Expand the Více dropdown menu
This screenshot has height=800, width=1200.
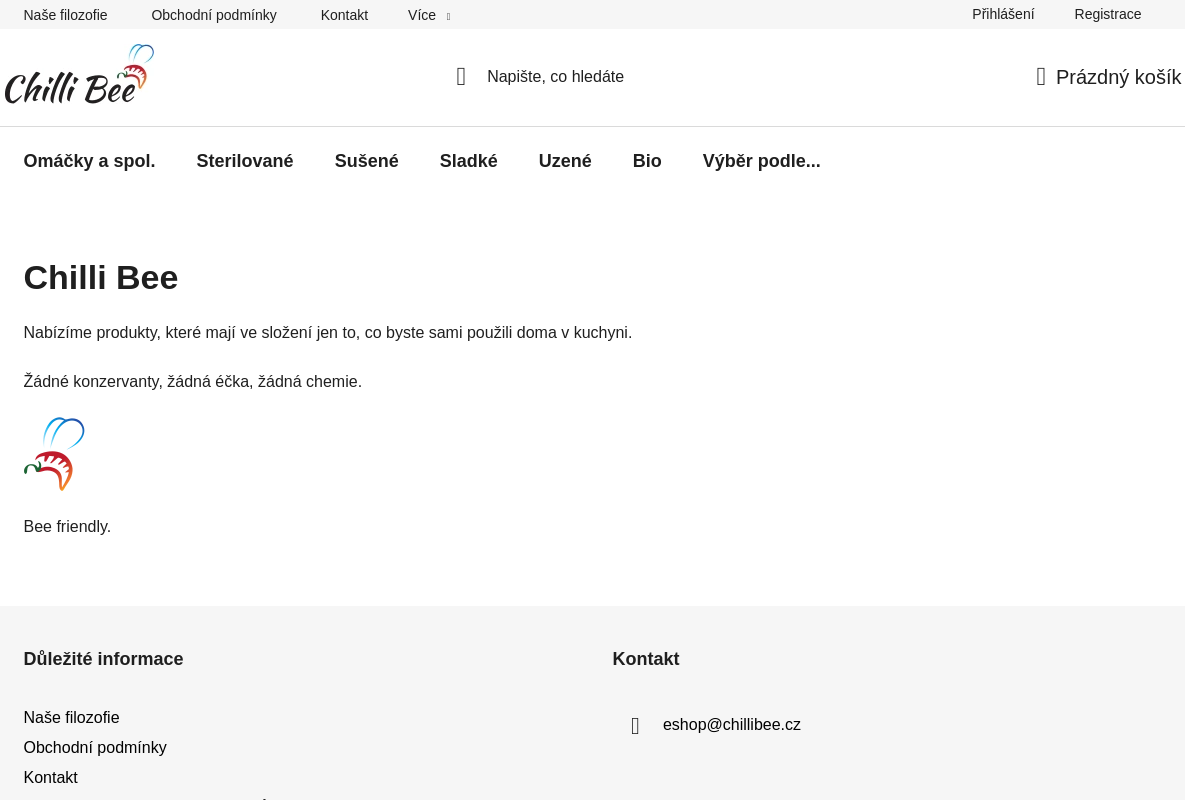click(x=429, y=15)
